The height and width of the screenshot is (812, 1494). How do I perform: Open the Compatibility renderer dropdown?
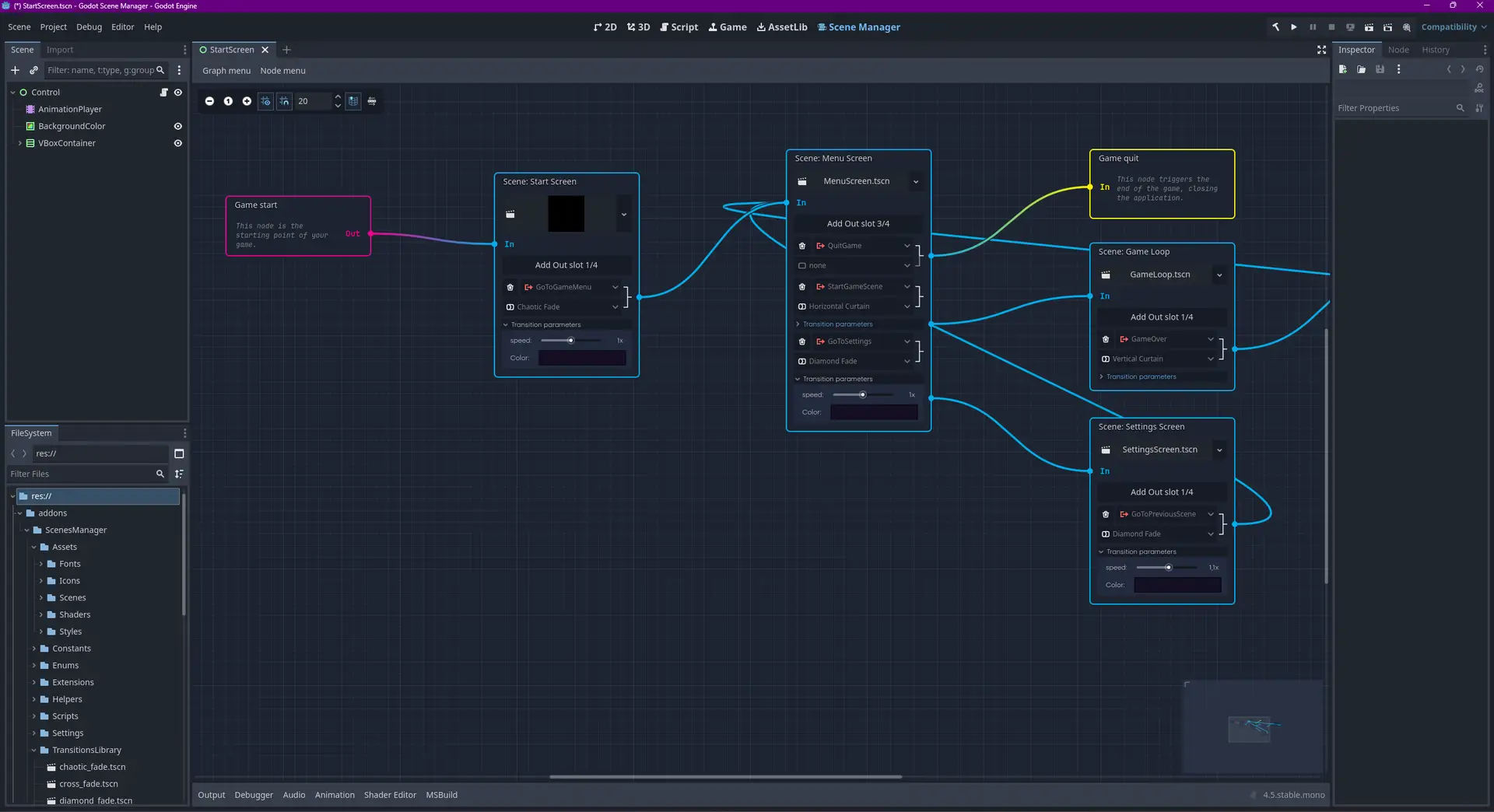tap(1454, 26)
